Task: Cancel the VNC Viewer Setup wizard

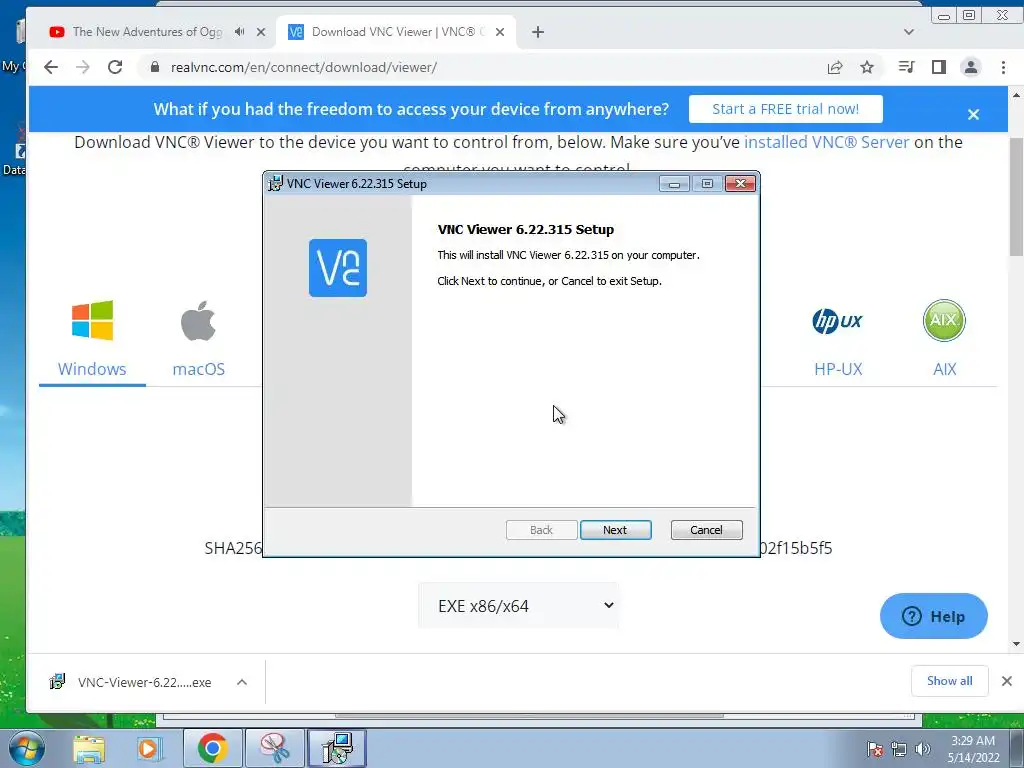Action: (706, 530)
